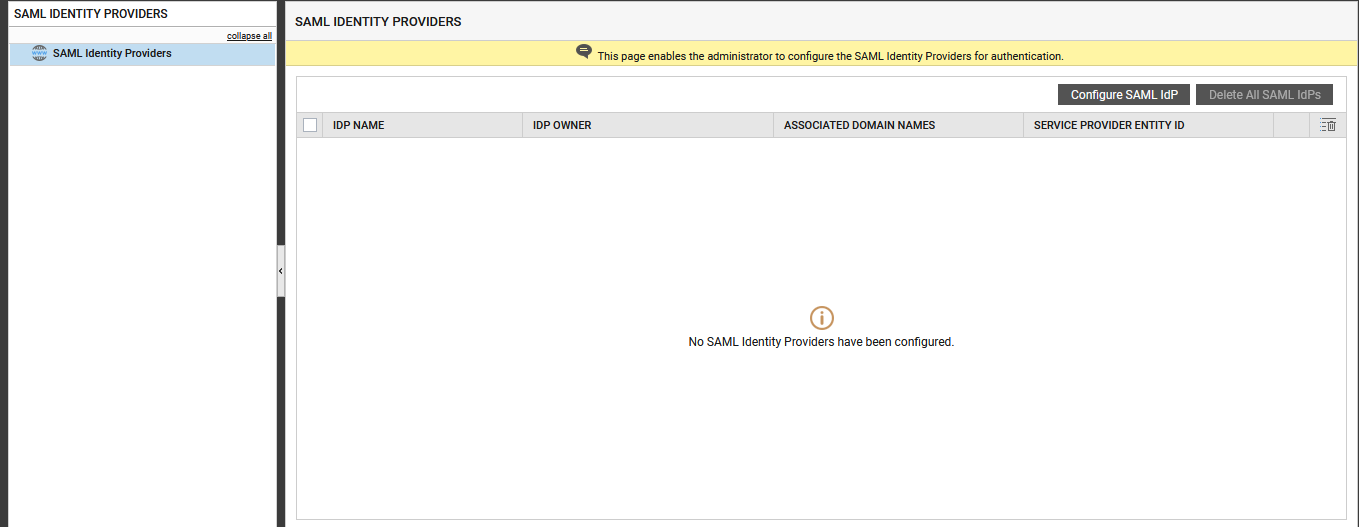Click the 'No SAML Identity Providers' message text
The height and width of the screenshot is (527, 1359).
click(821, 342)
